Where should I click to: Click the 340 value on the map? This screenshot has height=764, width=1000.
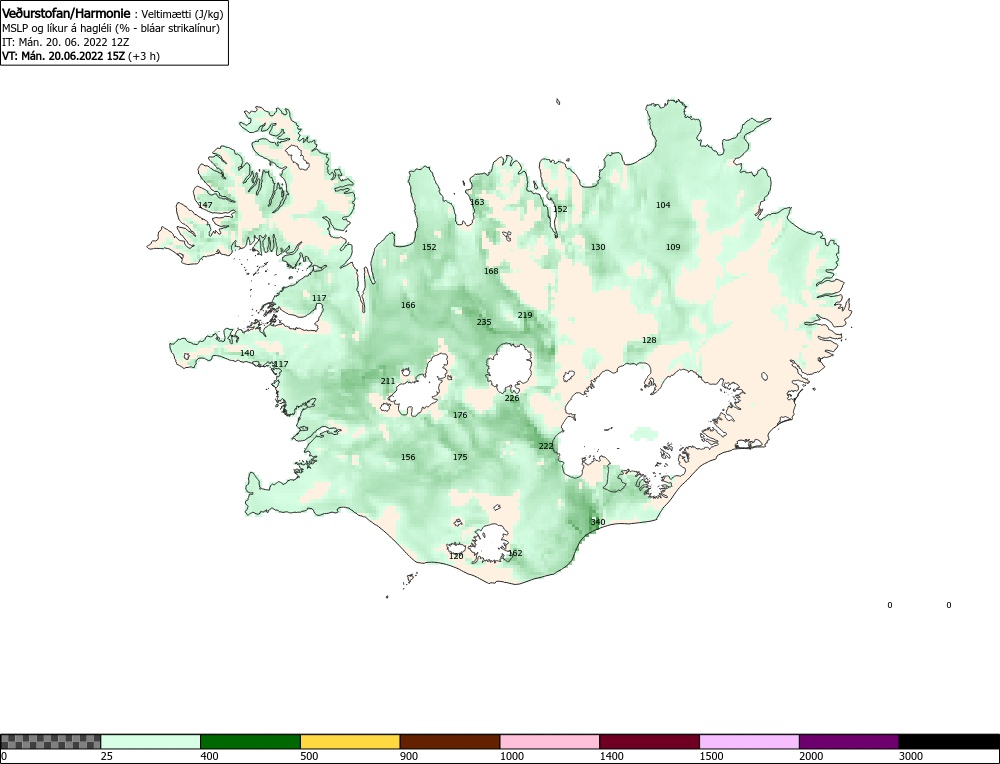pos(598,522)
